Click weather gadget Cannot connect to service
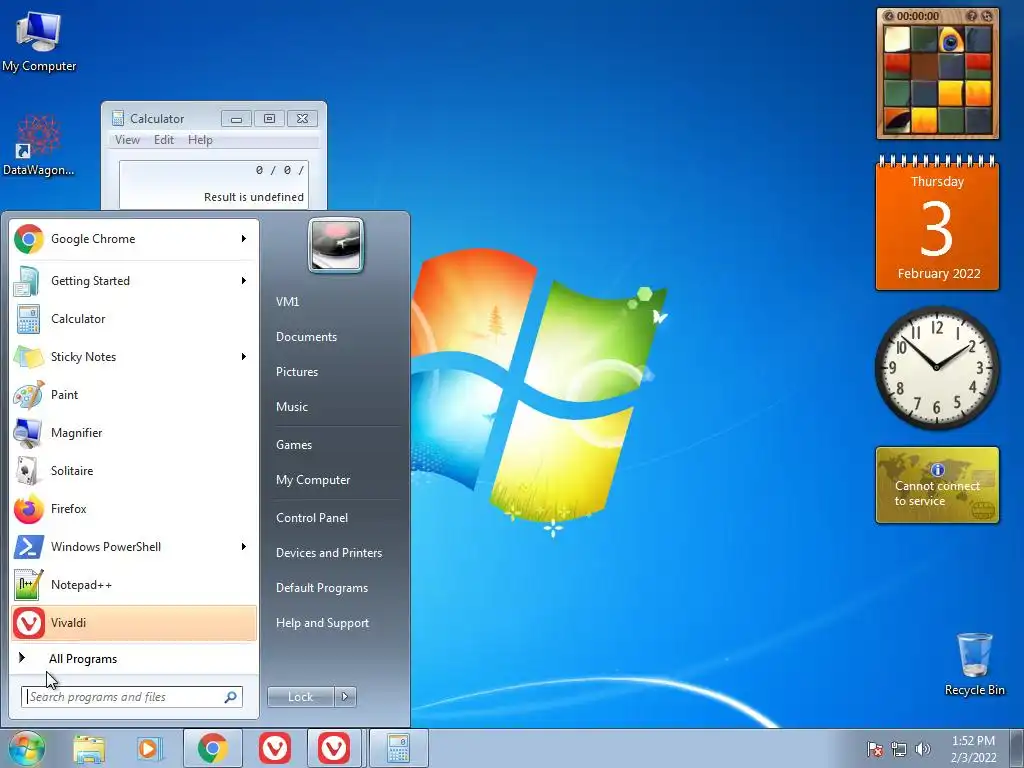1024x768 pixels. click(937, 485)
